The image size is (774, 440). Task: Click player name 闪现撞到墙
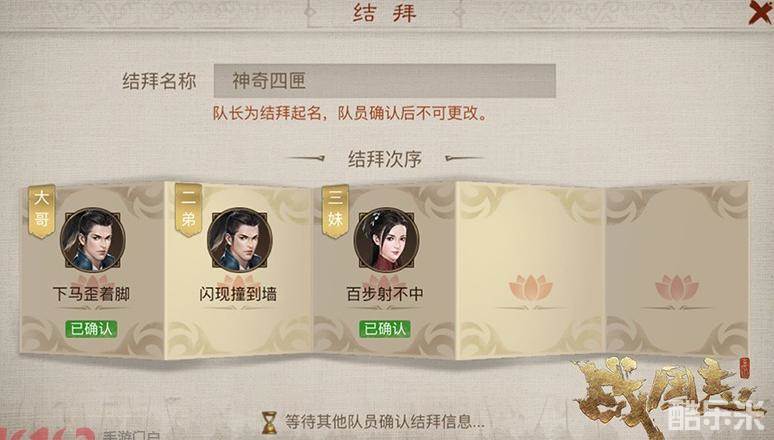tap(238, 294)
